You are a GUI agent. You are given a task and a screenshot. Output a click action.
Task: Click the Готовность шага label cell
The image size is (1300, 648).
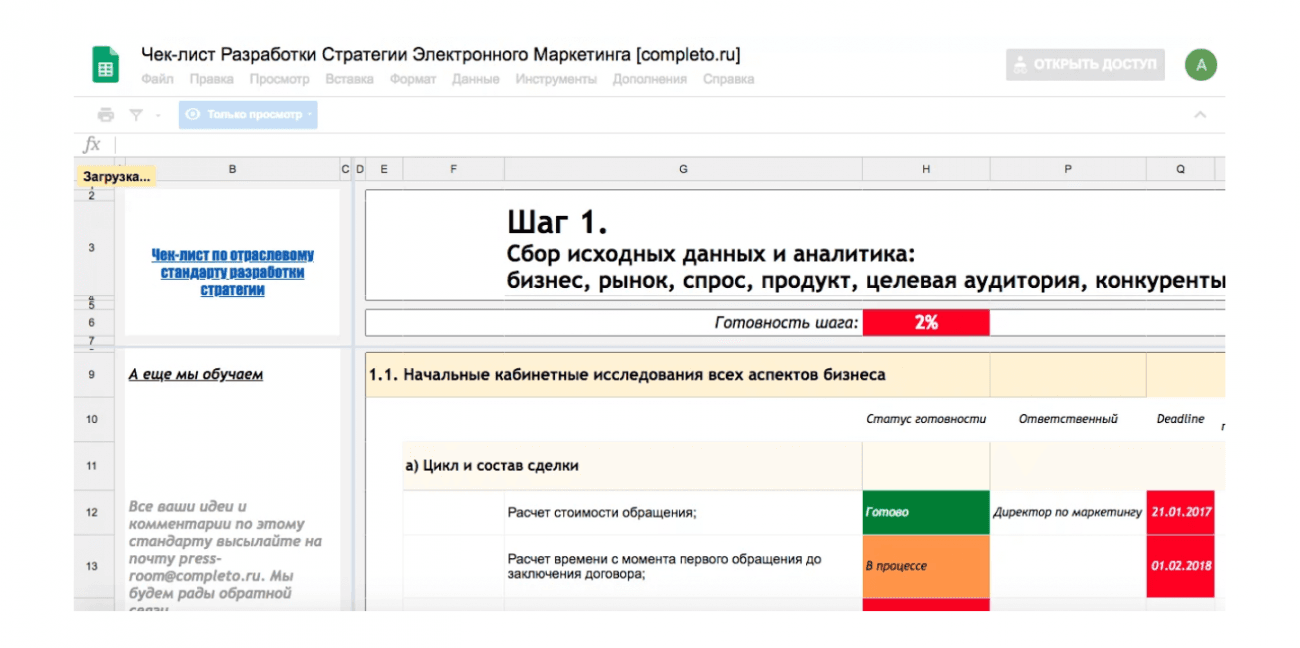coord(786,323)
